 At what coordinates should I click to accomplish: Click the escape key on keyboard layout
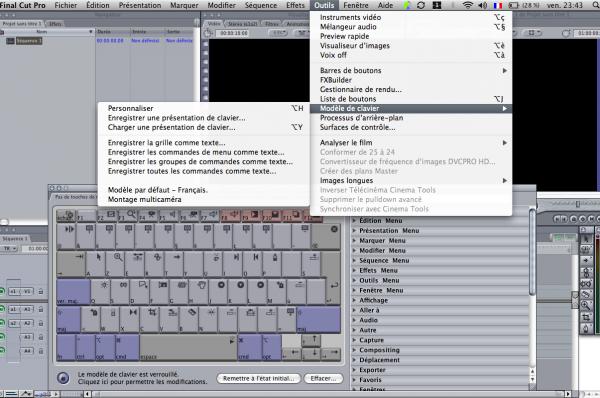click(66, 216)
